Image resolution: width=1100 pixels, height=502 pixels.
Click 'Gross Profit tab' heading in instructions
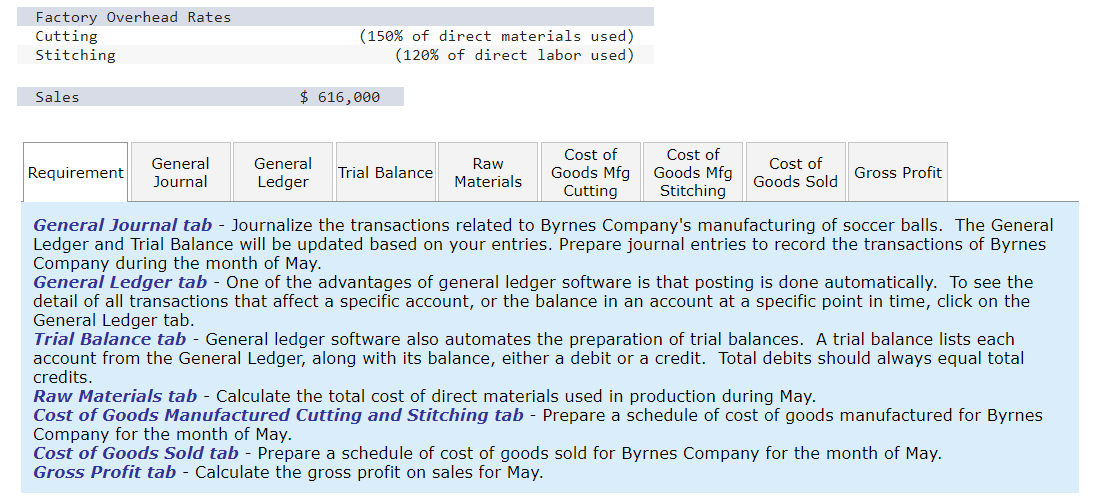(x=105, y=472)
